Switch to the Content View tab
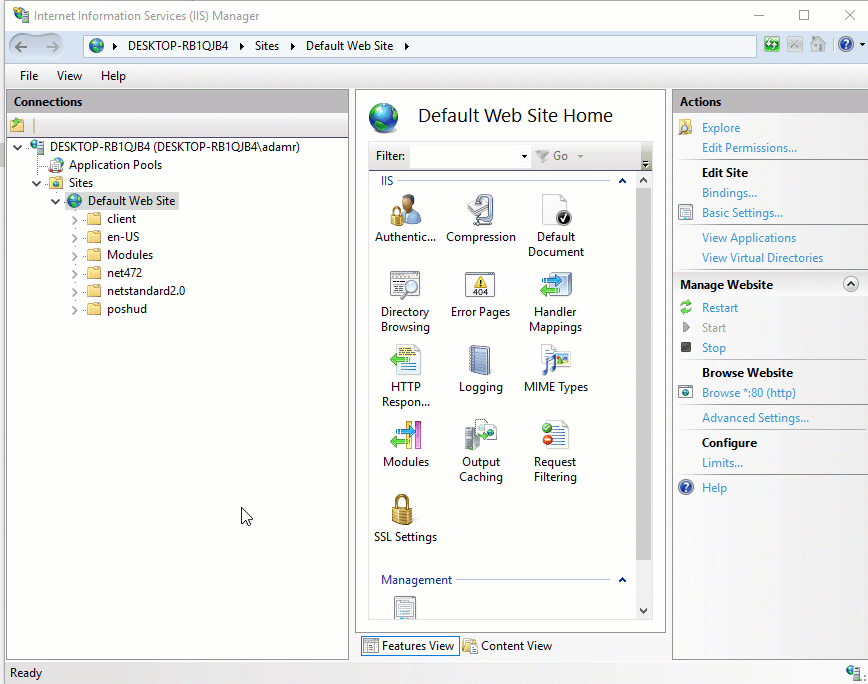 pyautogui.click(x=508, y=646)
